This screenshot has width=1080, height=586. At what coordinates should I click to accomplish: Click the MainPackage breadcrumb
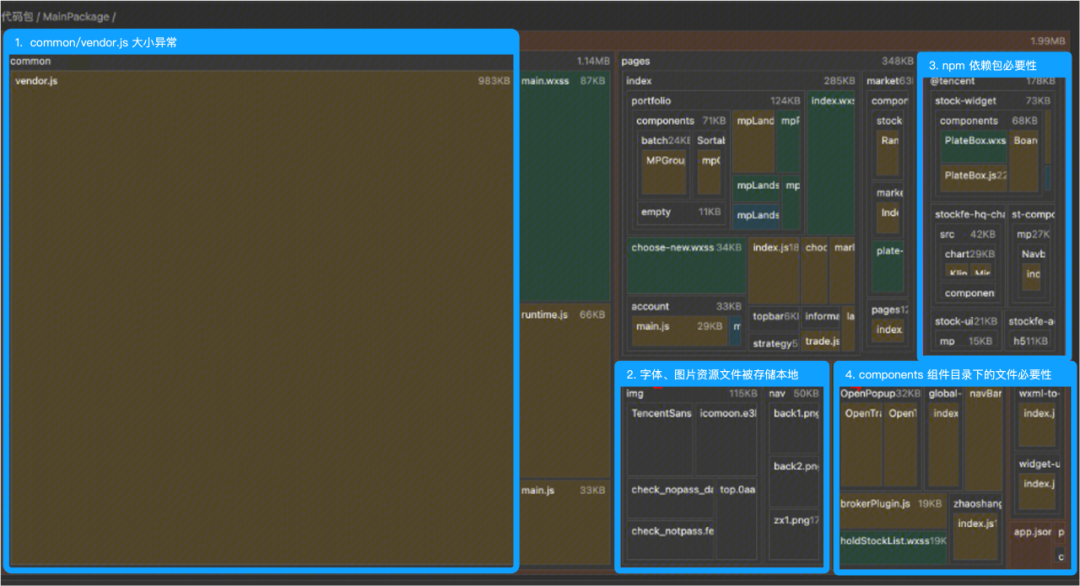pyautogui.click(x=76, y=17)
